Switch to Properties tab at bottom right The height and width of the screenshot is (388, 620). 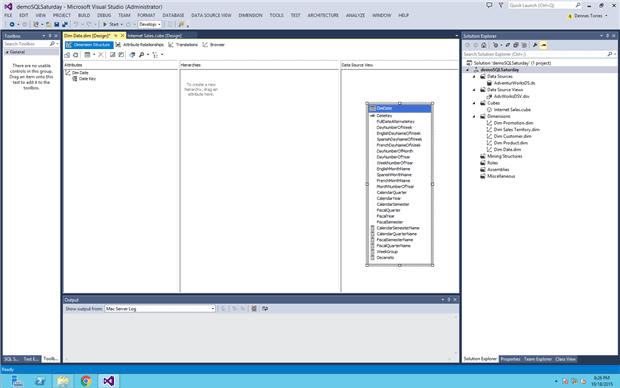point(510,359)
